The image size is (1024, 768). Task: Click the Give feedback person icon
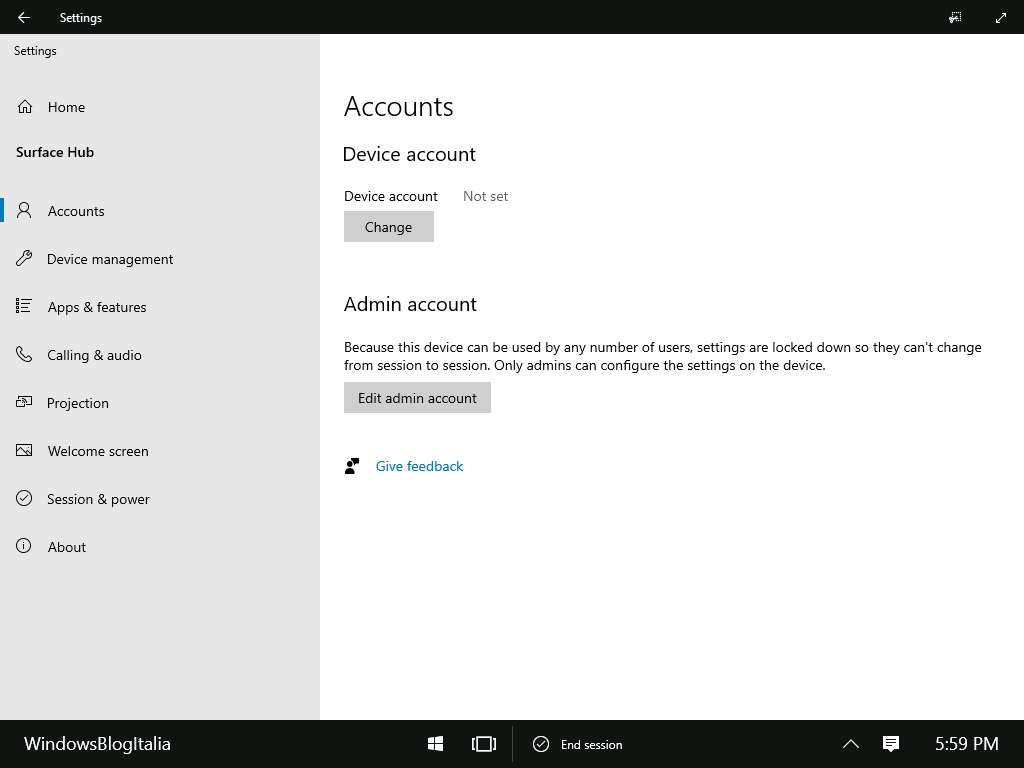pyautogui.click(x=352, y=466)
